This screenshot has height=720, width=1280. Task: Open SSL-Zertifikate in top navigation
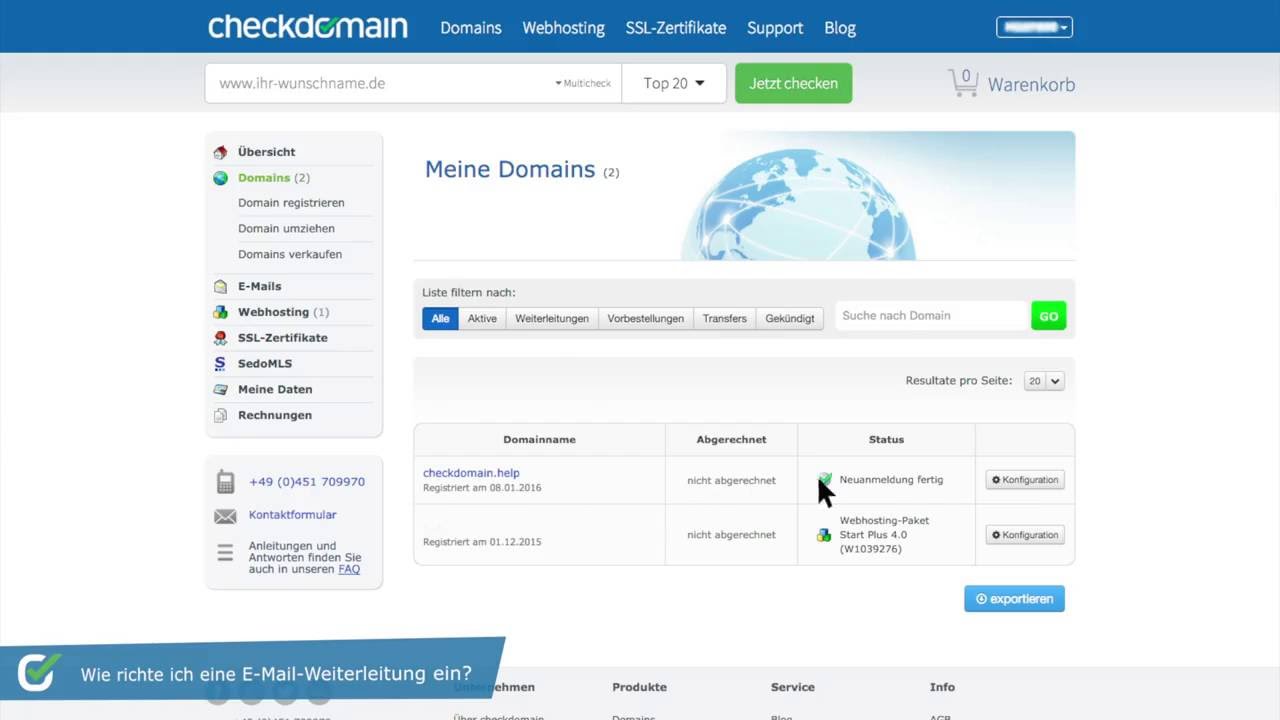(676, 28)
